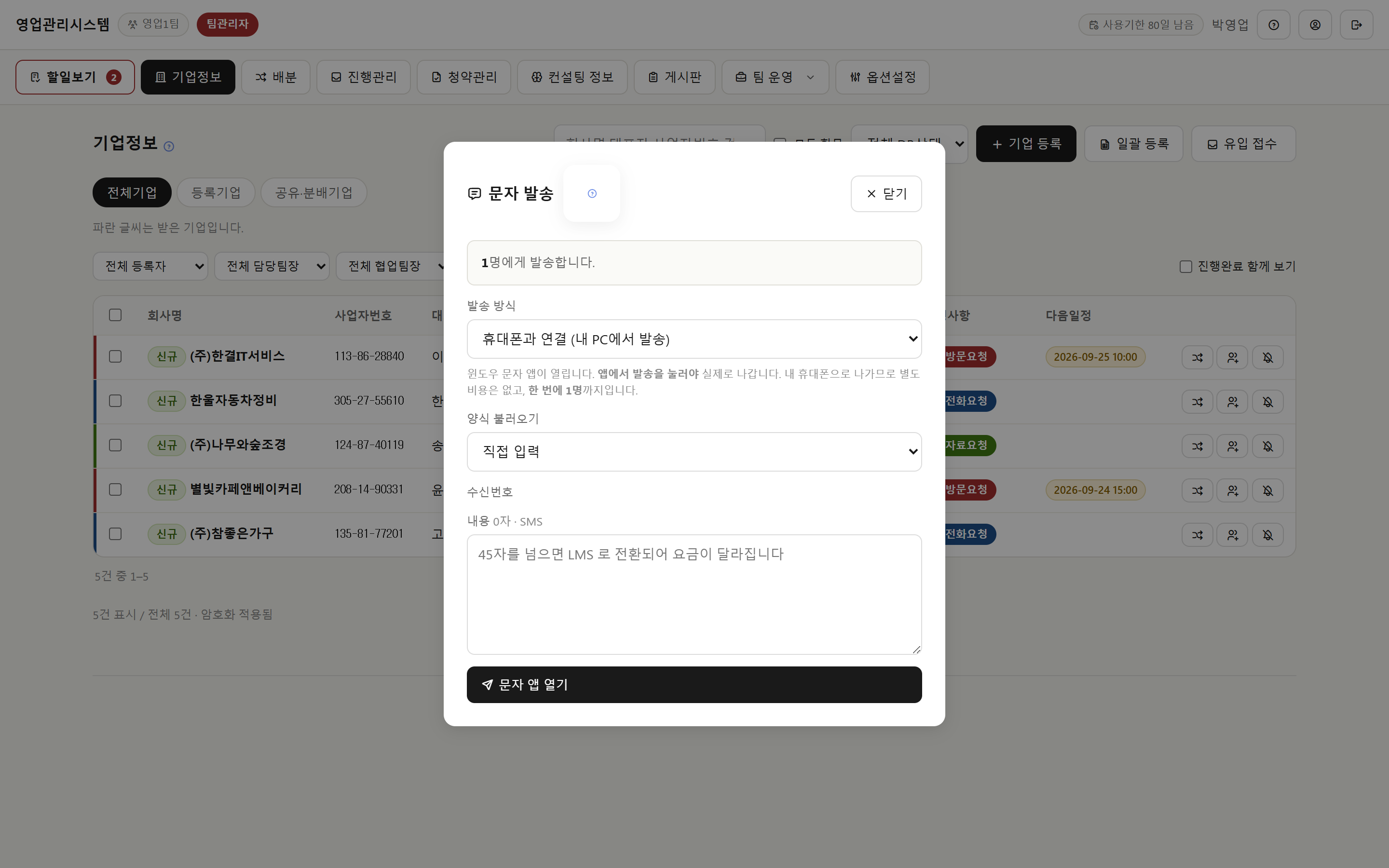Expand the 팀 운영 menu

click(775, 77)
